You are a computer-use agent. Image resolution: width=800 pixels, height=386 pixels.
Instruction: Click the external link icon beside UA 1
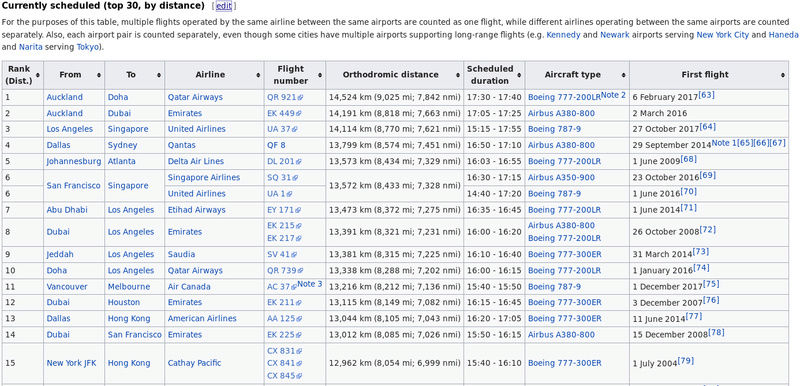(x=290, y=194)
